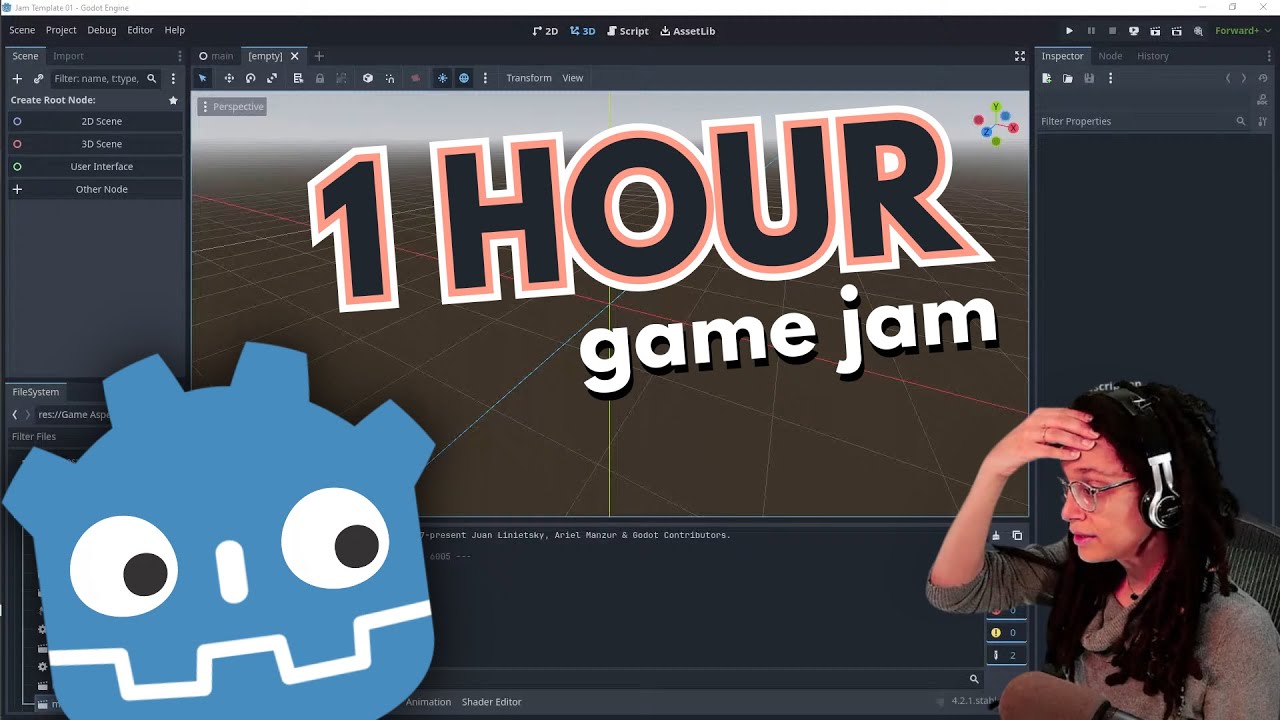
Task: Close the [empty] scene tab
Action: tap(294, 56)
